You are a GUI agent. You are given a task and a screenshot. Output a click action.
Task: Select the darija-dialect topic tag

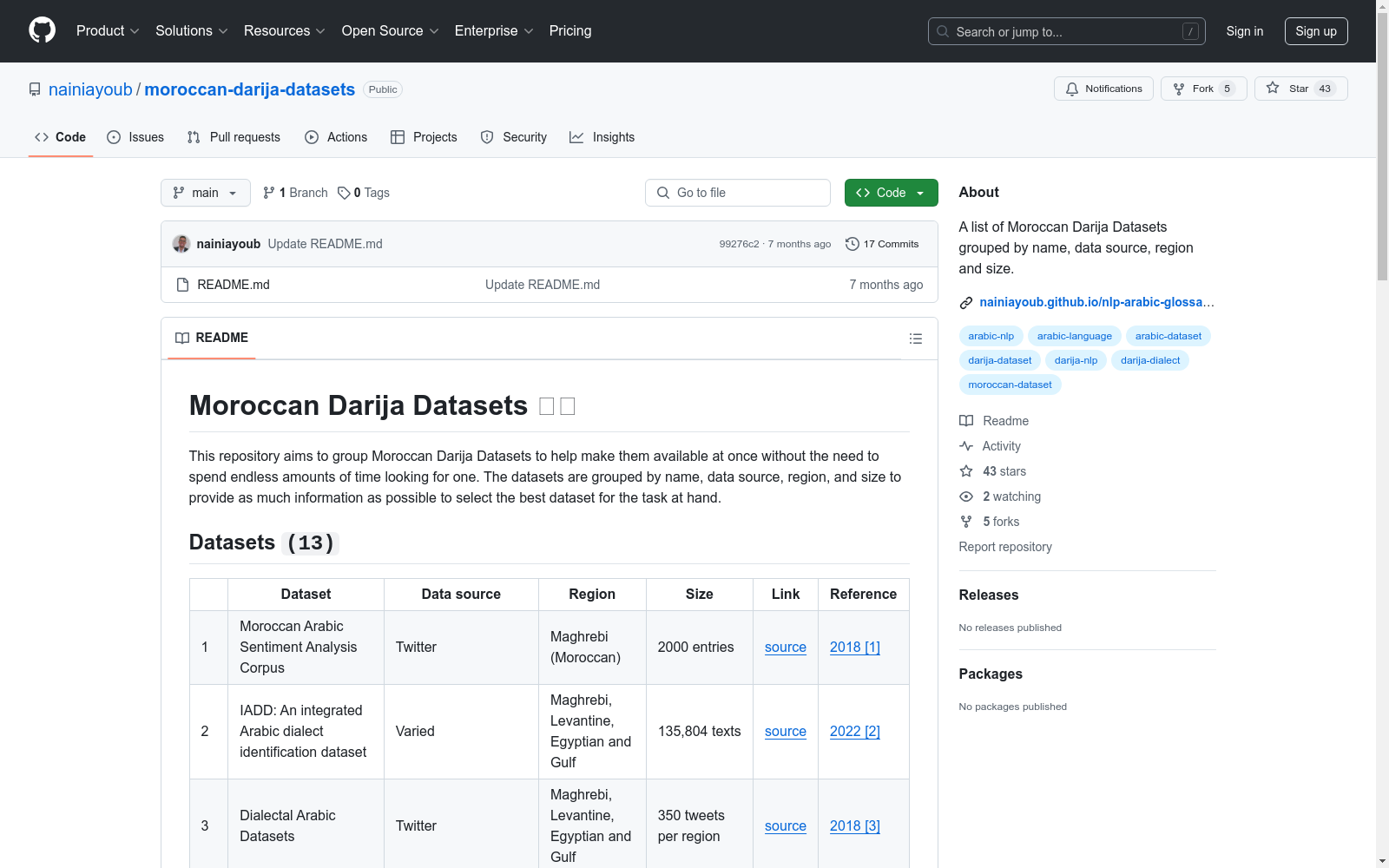1150,360
